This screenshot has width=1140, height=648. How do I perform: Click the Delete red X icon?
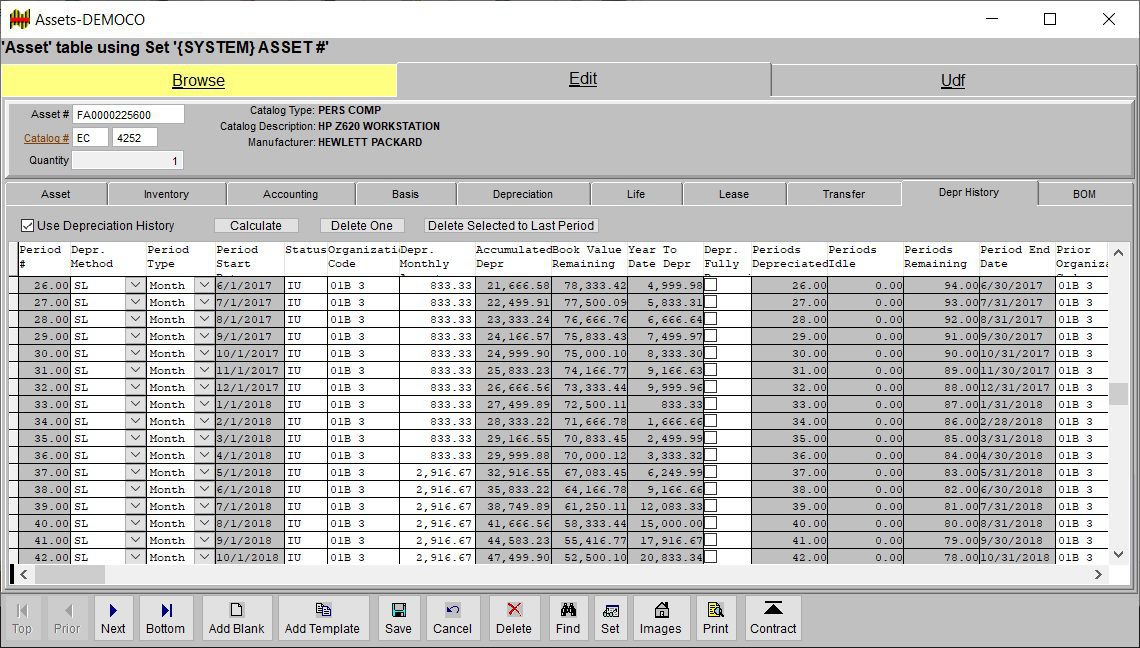[x=514, y=610]
